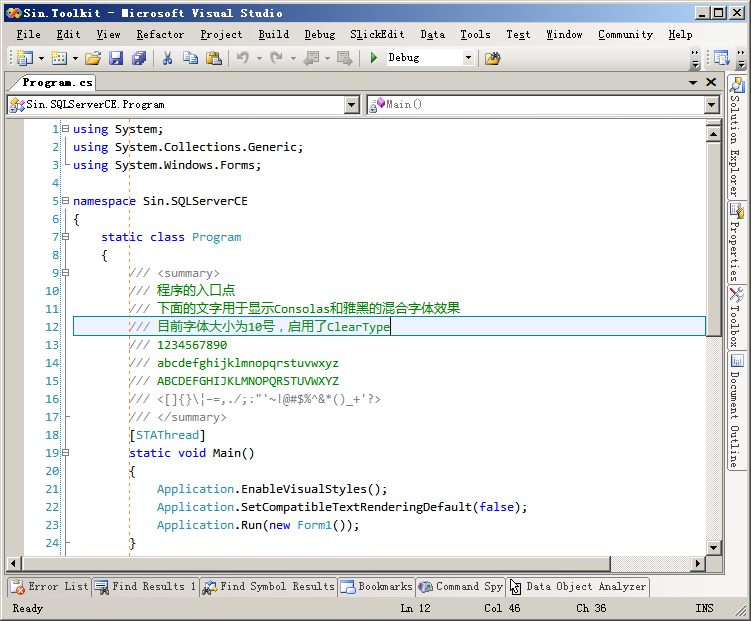Save the current file with Save icon
Image resolution: width=751 pixels, height=621 pixels.
pyautogui.click(x=116, y=58)
